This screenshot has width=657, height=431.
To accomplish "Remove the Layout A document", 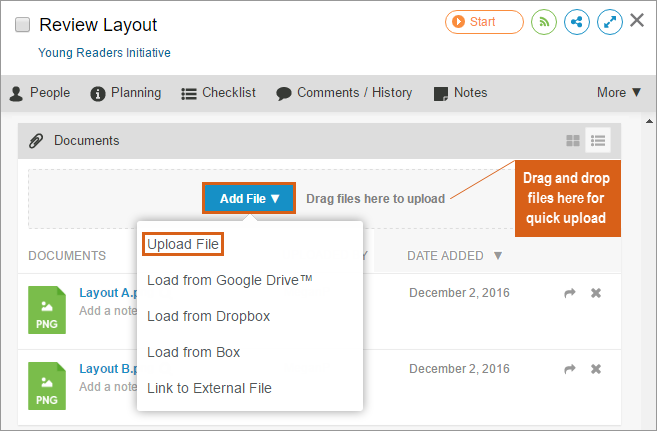I will click(x=596, y=293).
